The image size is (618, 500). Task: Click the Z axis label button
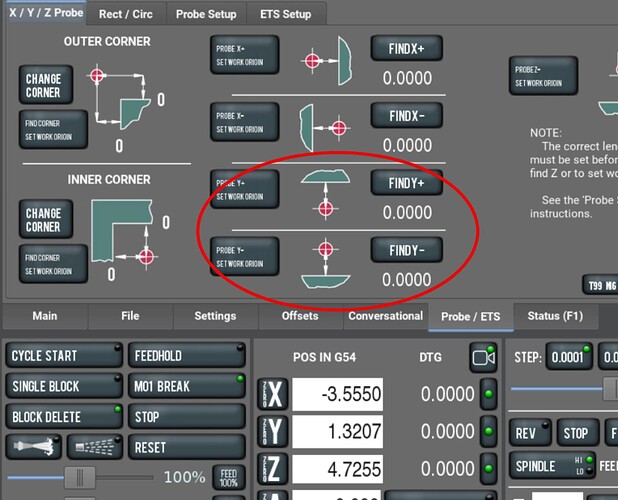[x=273, y=468]
